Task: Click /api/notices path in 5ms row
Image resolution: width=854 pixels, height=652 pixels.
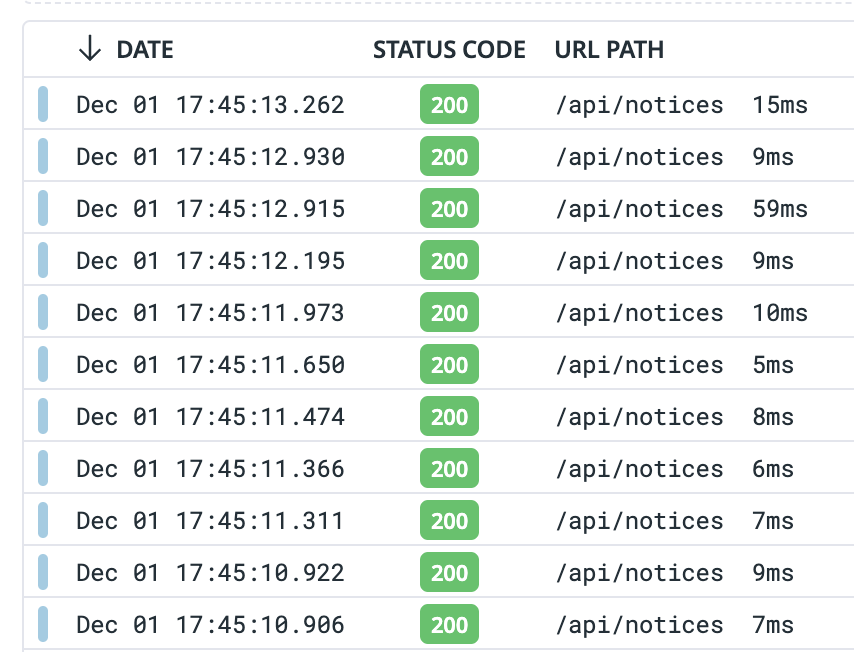Action: click(x=639, y=364)
